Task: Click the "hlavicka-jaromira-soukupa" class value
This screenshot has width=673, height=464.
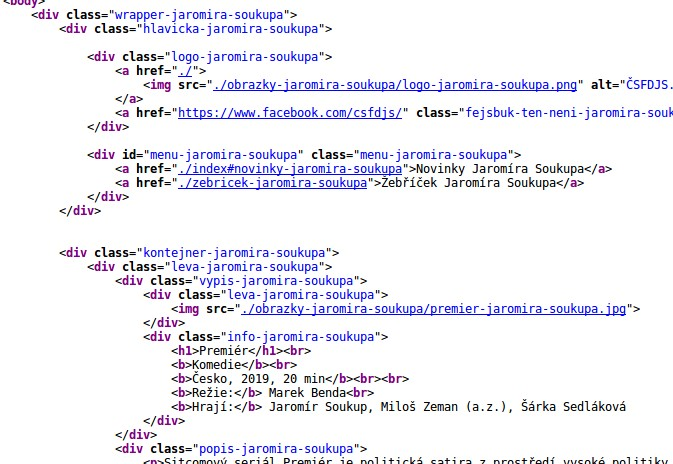Action: tap(231, 29)
